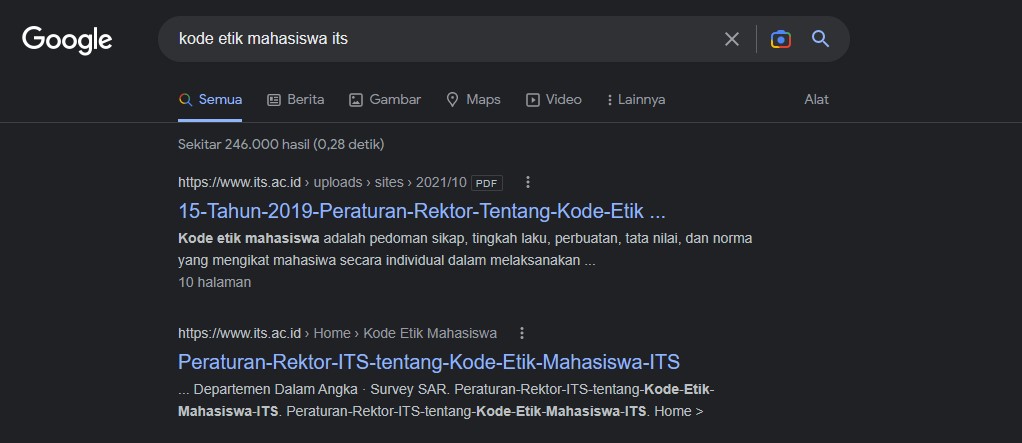The width and height of the screenshot is (1022, 443).
Task: Click the snippet mentioning Departemen Dalam Angka
Action: point(446,401)
